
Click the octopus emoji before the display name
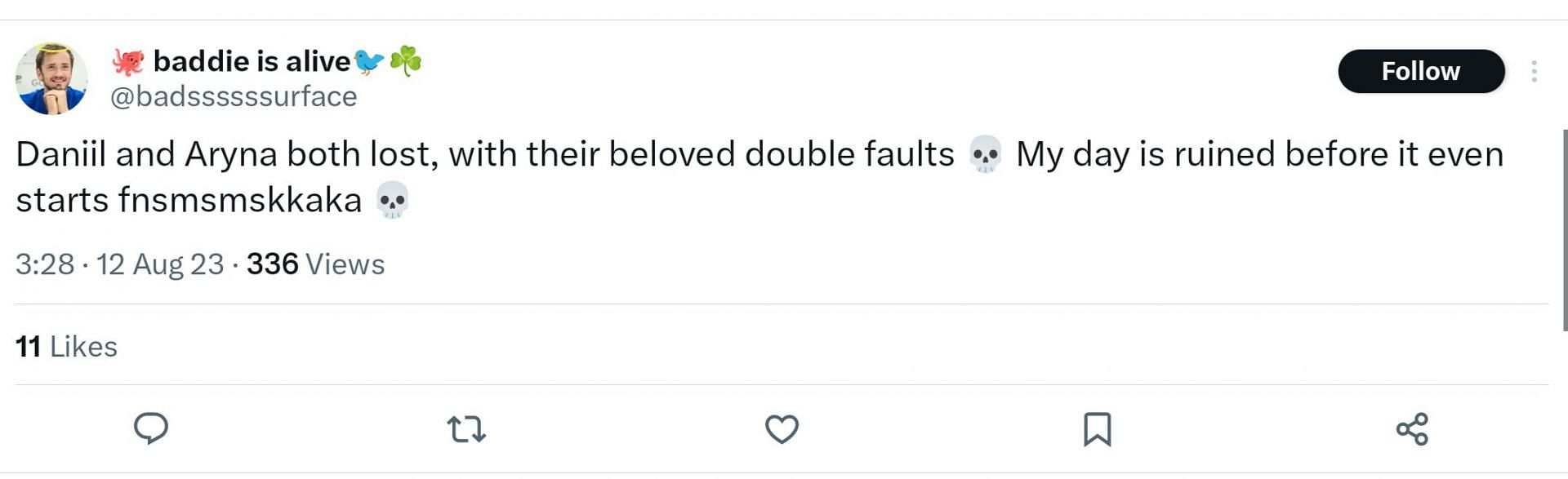[x=128, y=62]
